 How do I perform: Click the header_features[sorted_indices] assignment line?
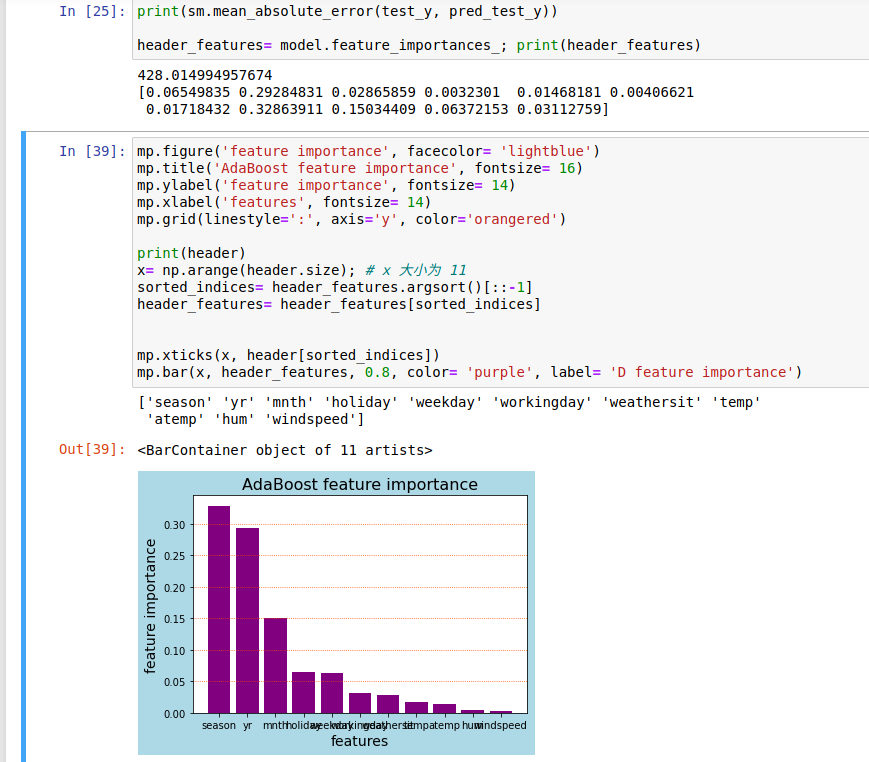[339, 304]
